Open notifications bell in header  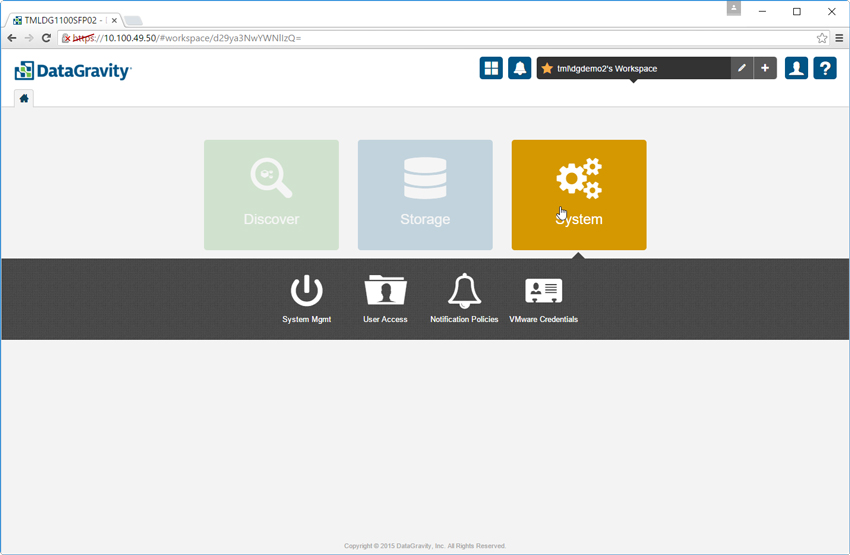519,68
